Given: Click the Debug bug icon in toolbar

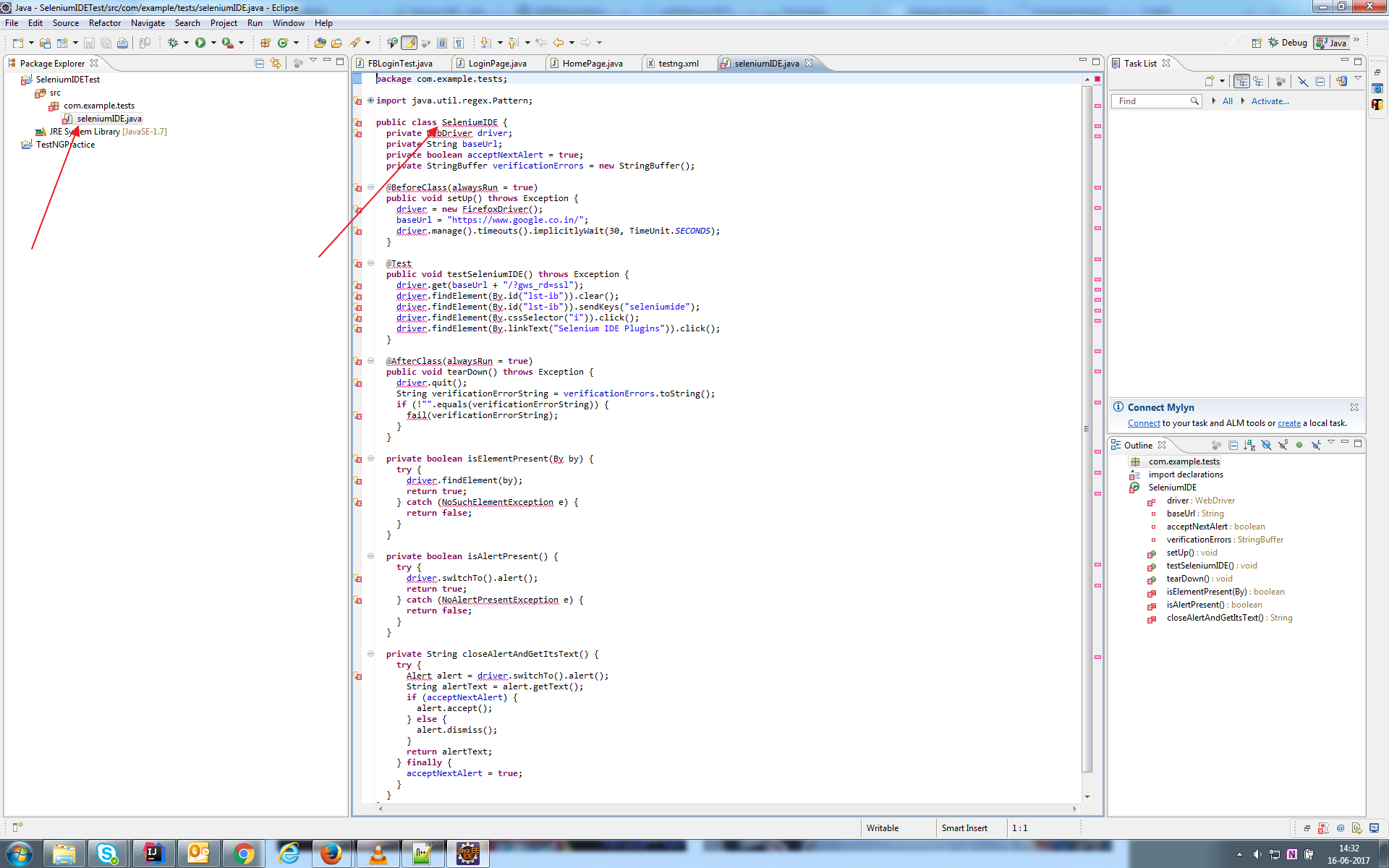Looking at the screenshot, I should coord(173,43).
